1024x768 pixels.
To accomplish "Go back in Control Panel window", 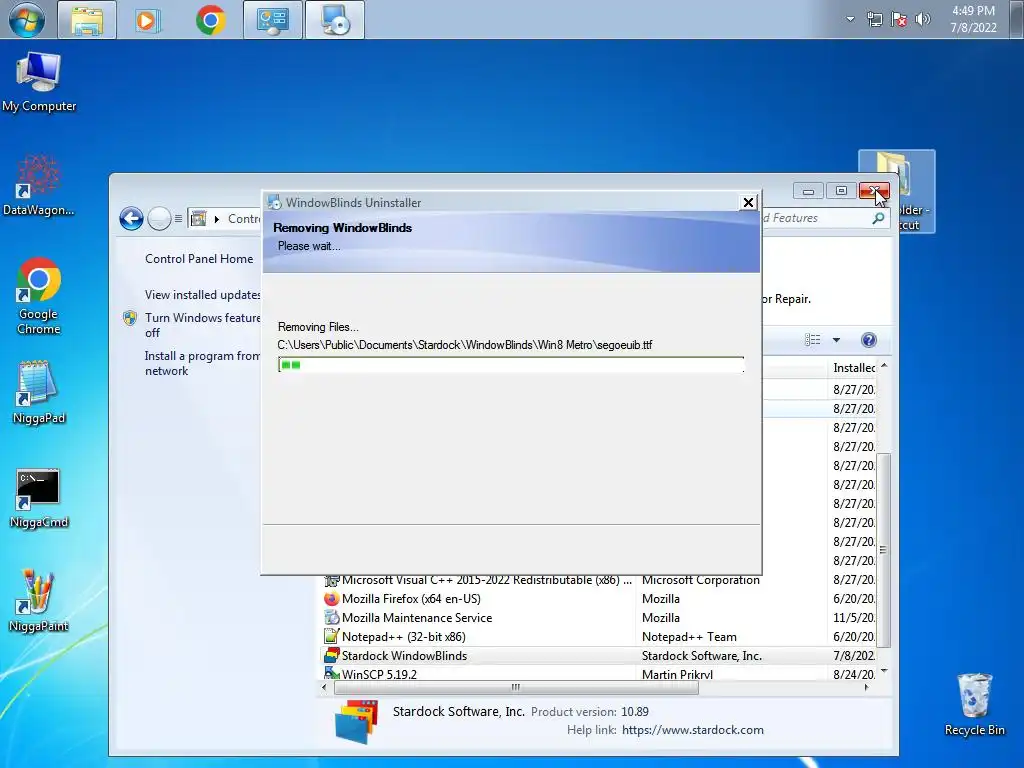I will 131,218.
